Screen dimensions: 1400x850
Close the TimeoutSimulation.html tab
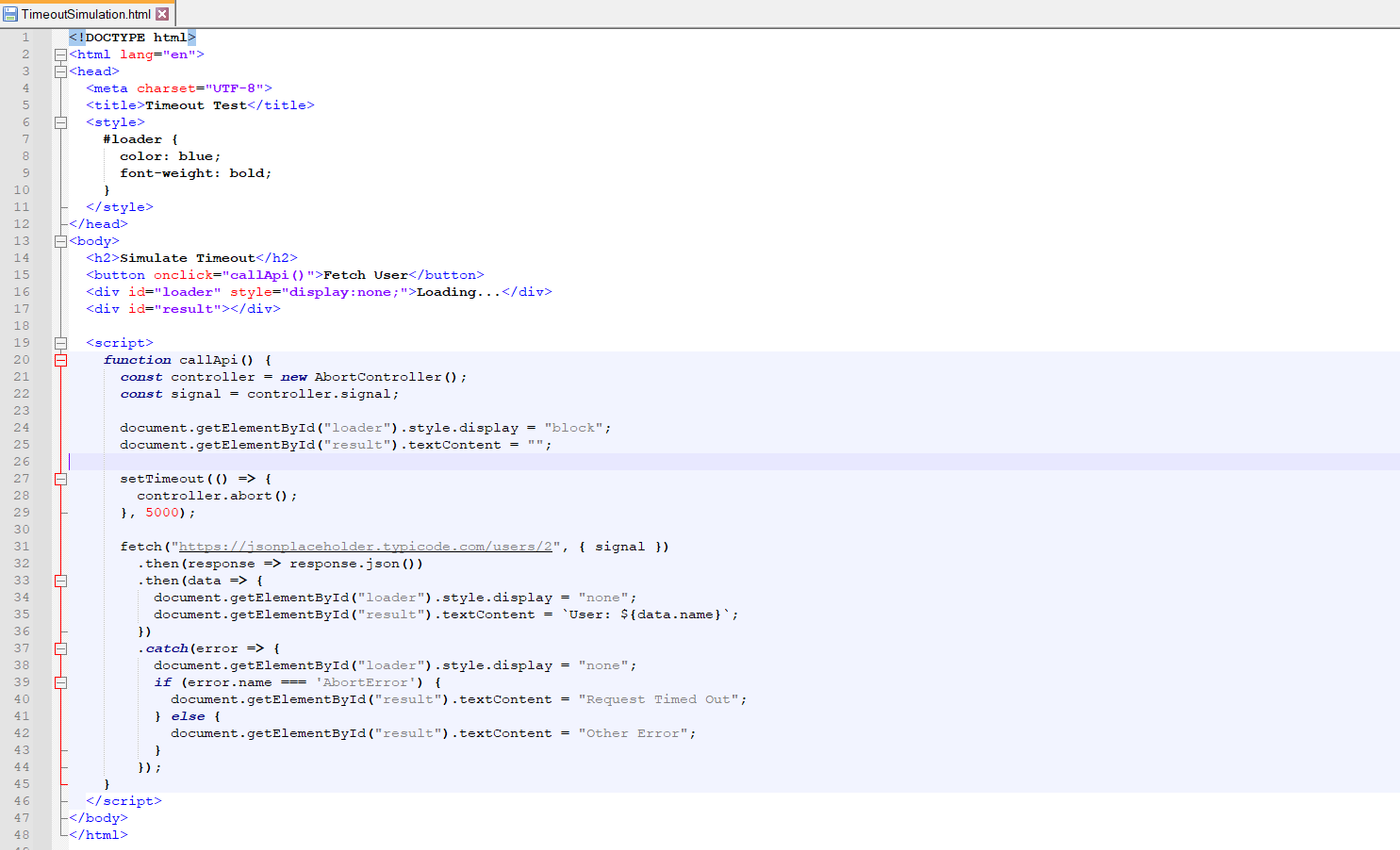(x=162, y=14)
